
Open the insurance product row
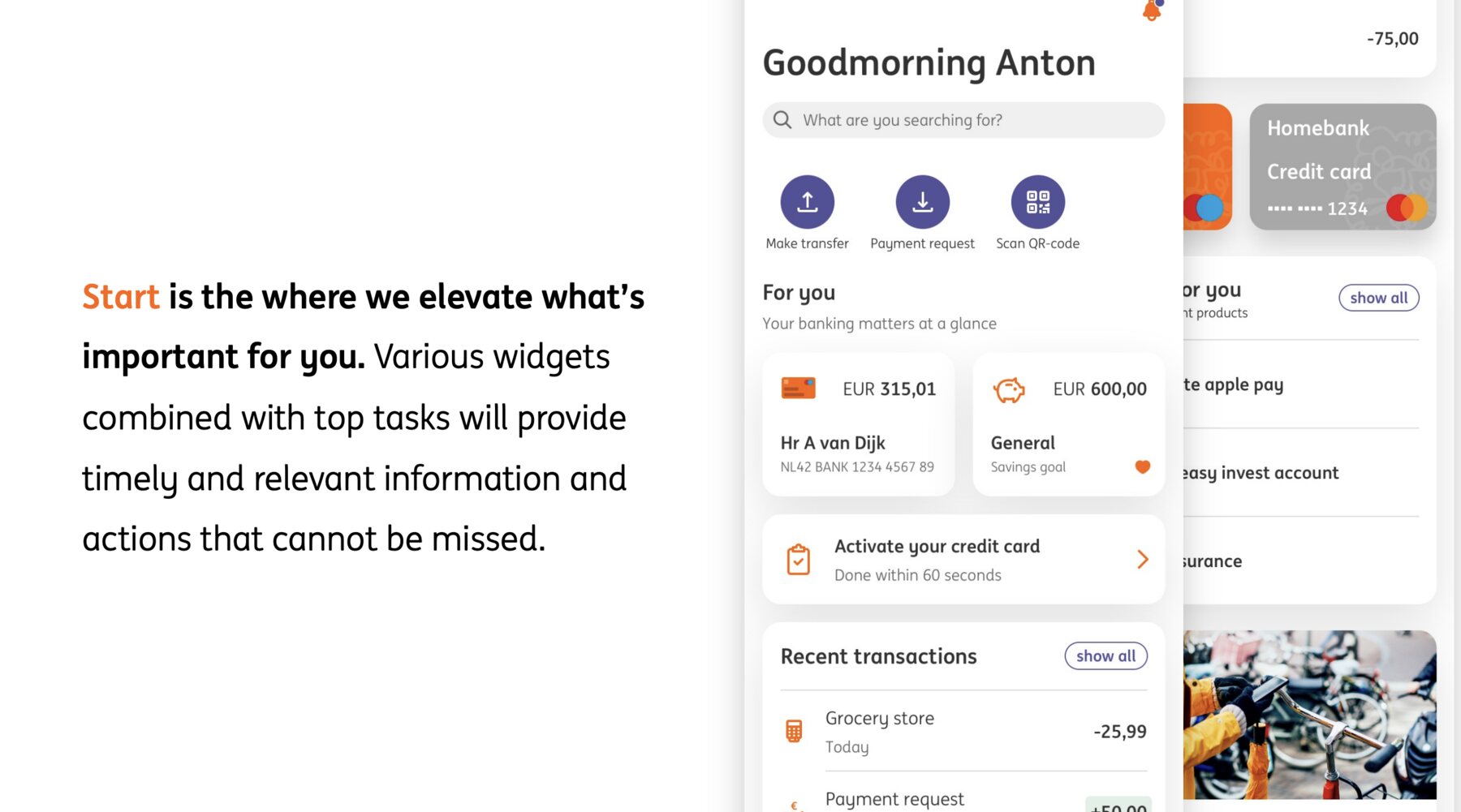(x=1301, y=561)
